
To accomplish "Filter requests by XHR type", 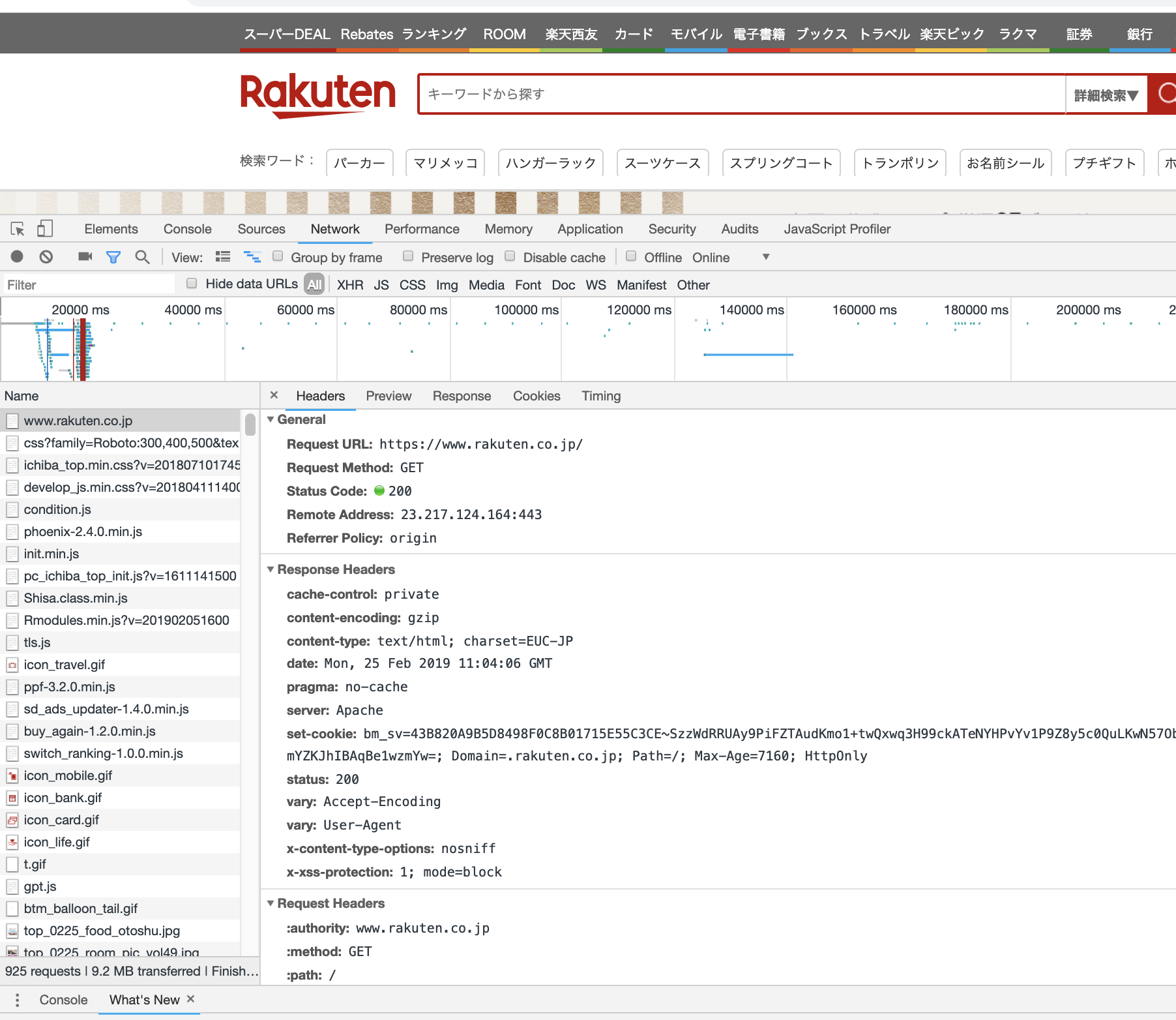I will pyautogui.click(x=350, y=285).
